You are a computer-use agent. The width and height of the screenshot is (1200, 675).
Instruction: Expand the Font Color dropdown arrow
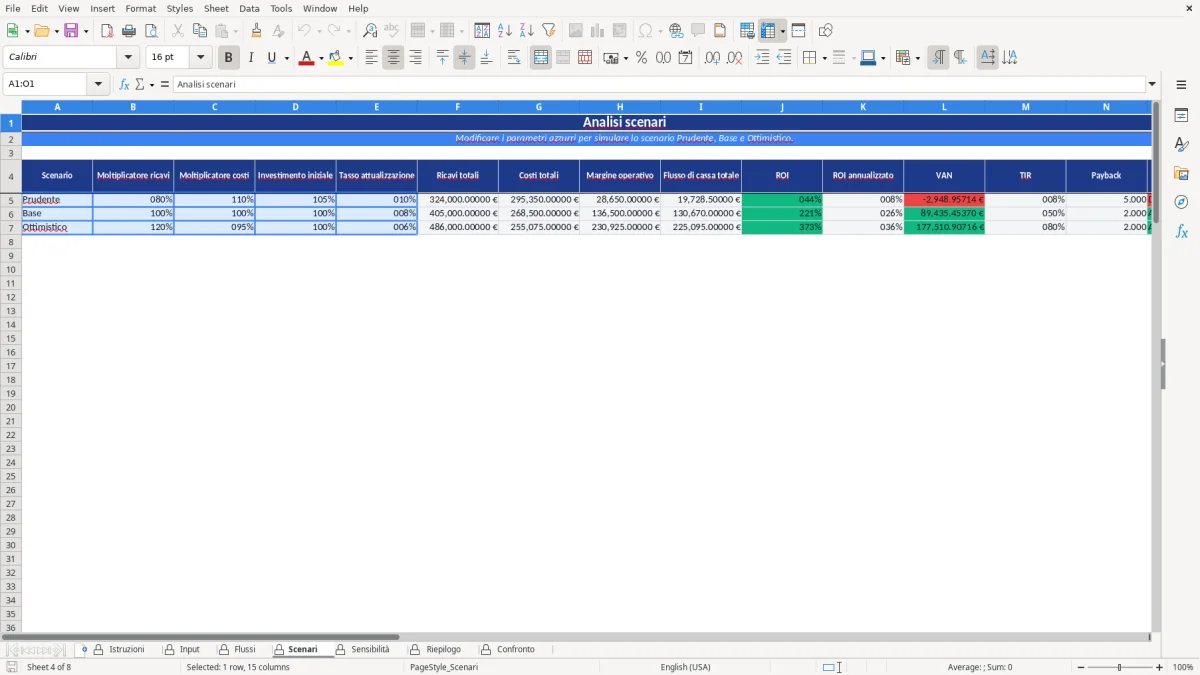321,58
